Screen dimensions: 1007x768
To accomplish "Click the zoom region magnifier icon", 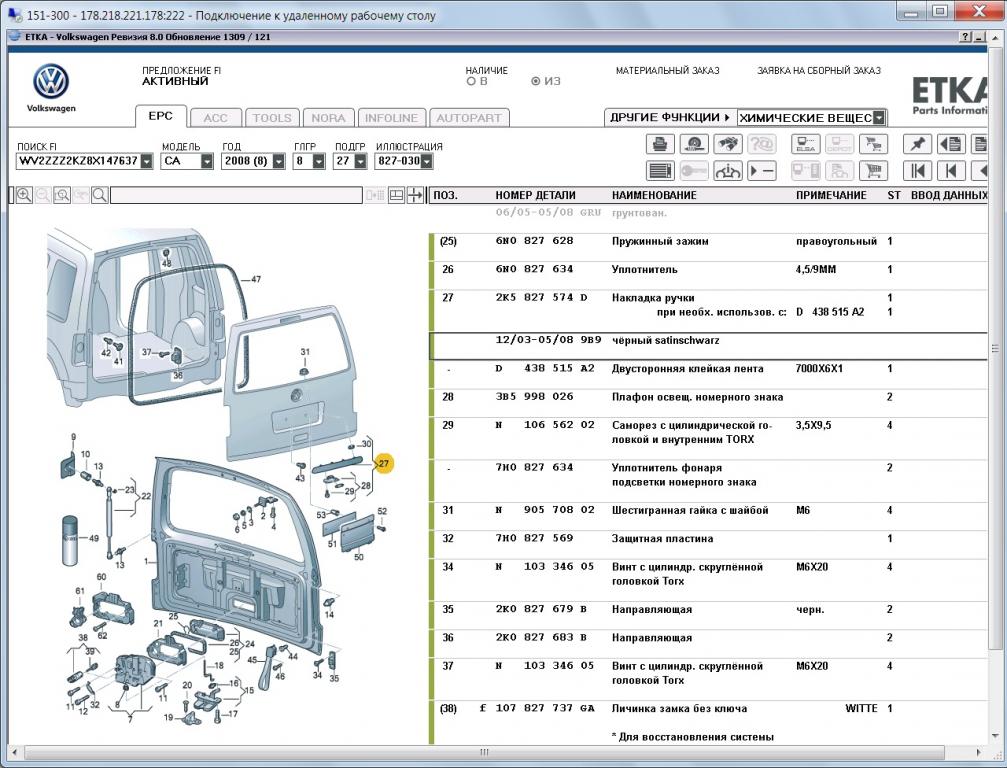I will click(x=62, y=195).
